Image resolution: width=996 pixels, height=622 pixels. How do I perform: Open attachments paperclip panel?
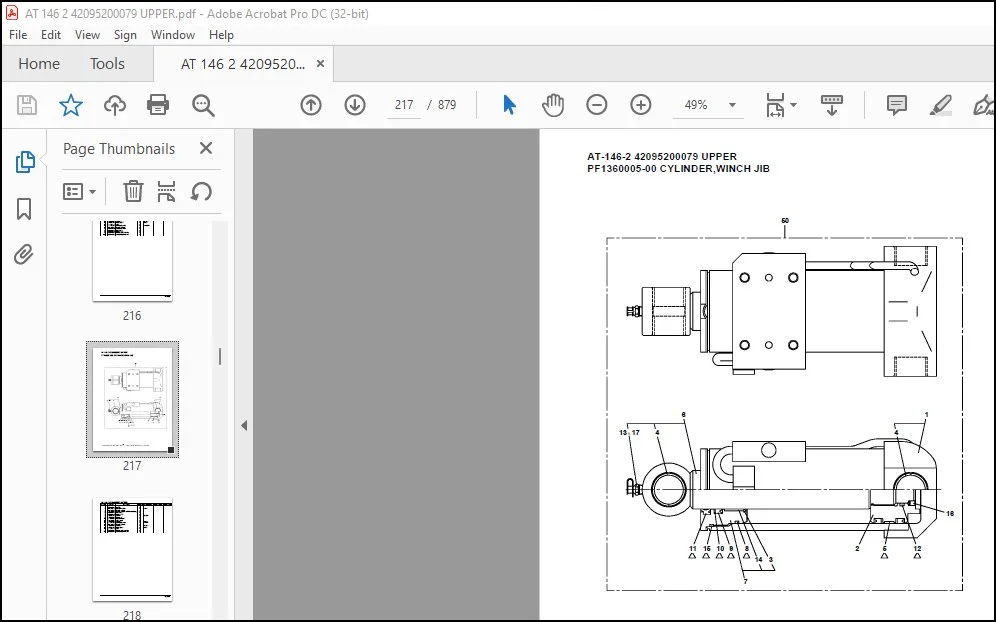pos(24,255)
